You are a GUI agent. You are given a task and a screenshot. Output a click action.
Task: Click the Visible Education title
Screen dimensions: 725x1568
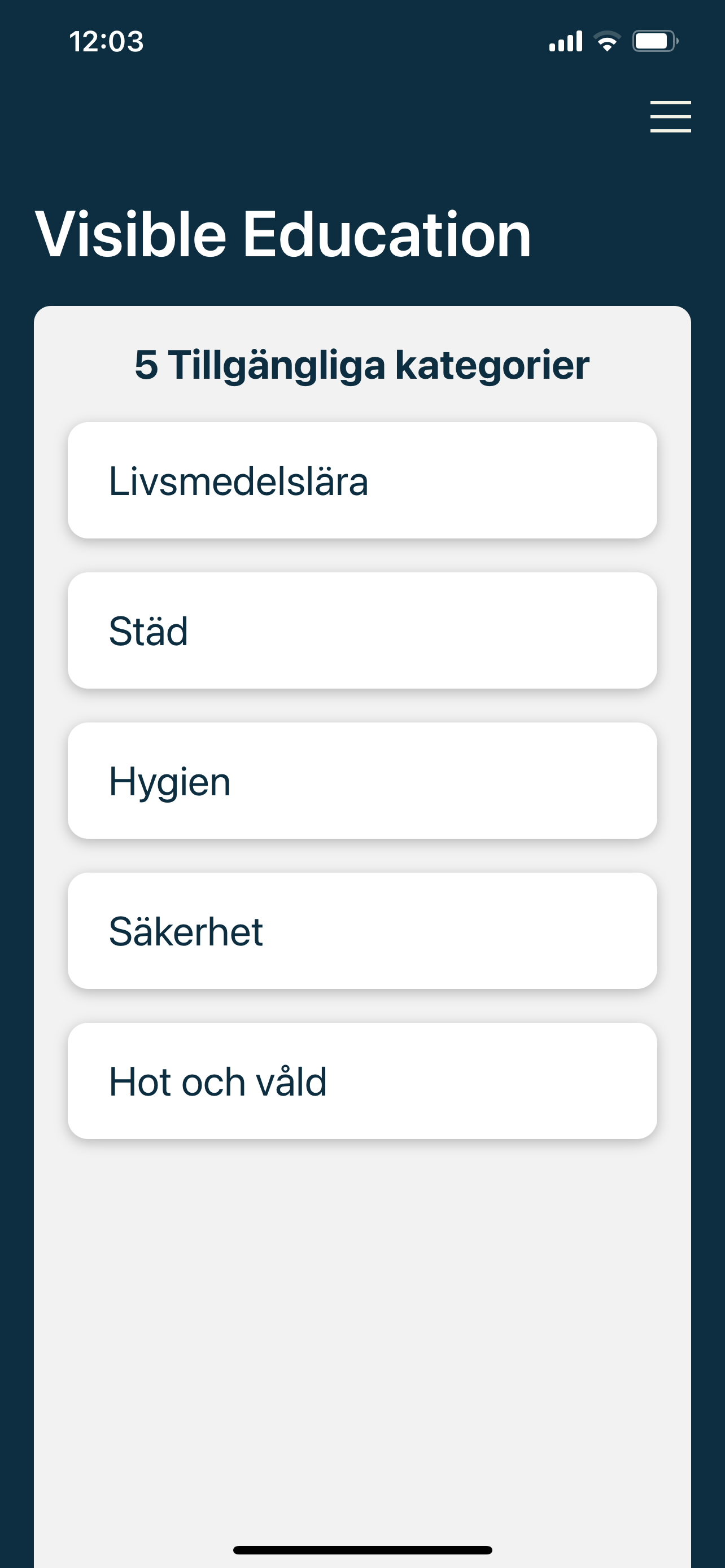point(283,234)
